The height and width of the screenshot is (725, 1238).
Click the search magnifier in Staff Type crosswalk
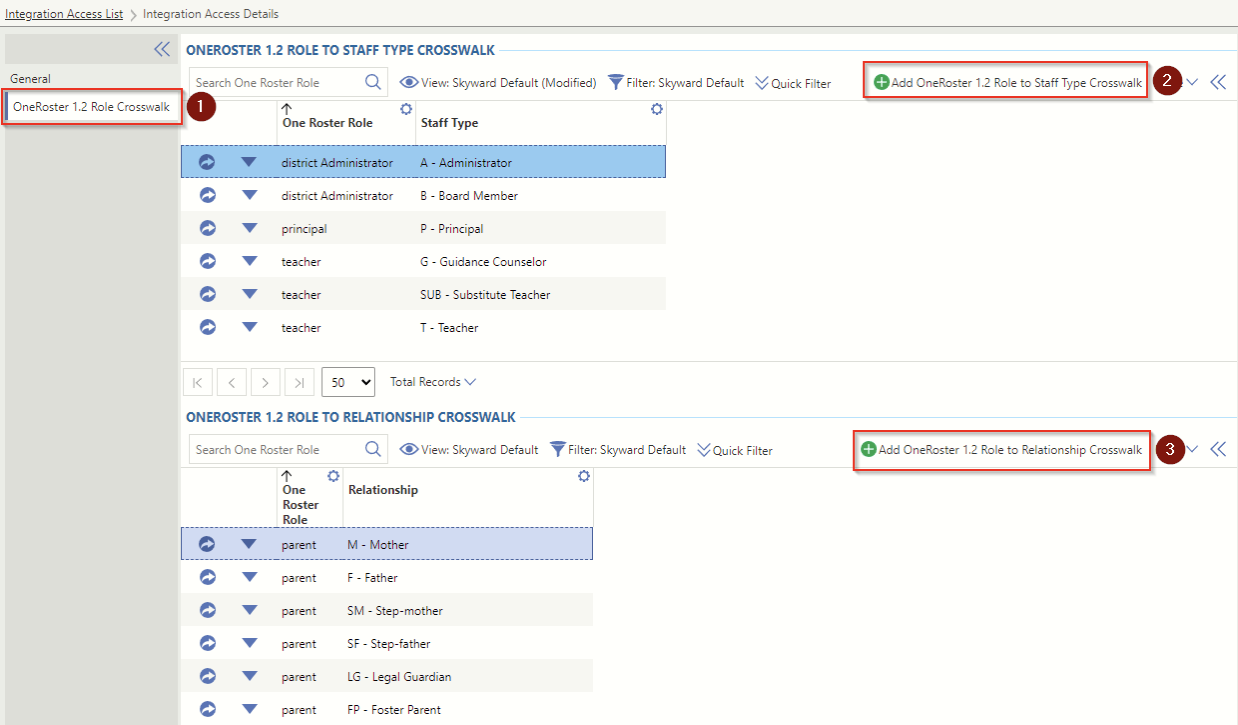373,82
